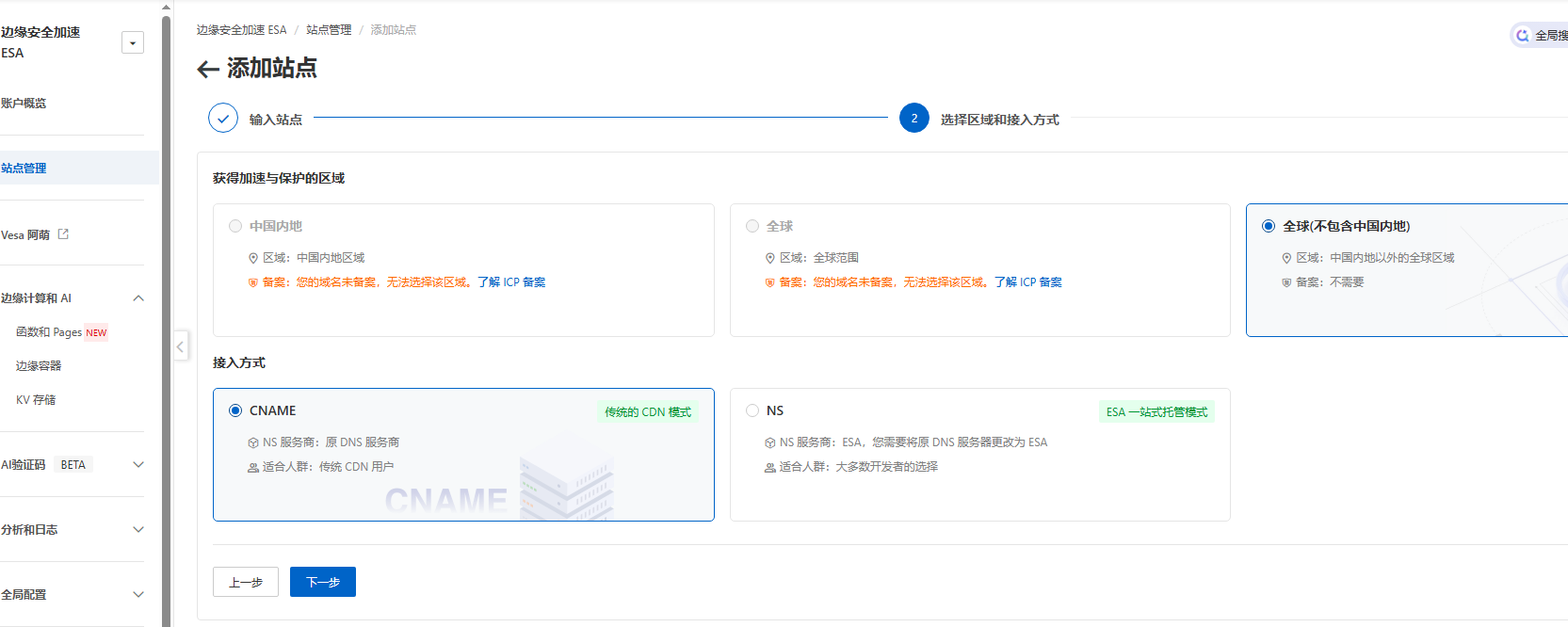
Task: Collapse the 边缘计算和 AI section
Action: [138, 298]
